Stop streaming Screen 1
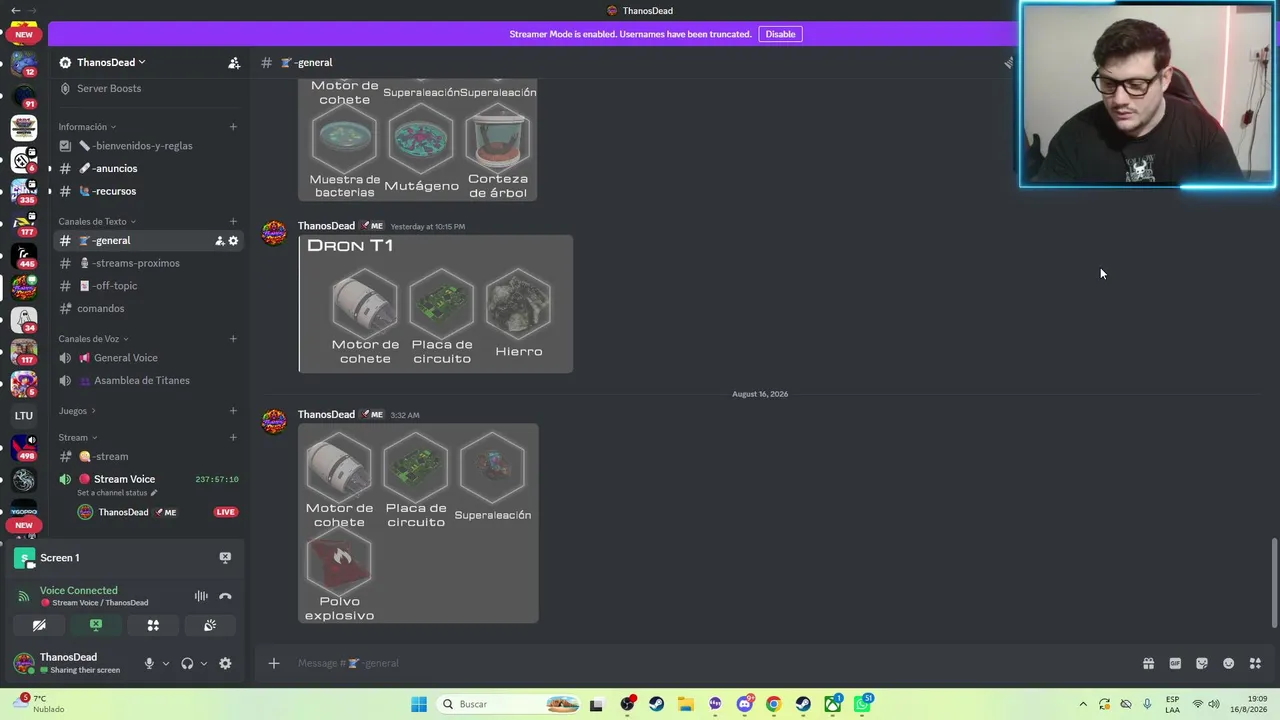The image size is (1280, 720). 225,557
